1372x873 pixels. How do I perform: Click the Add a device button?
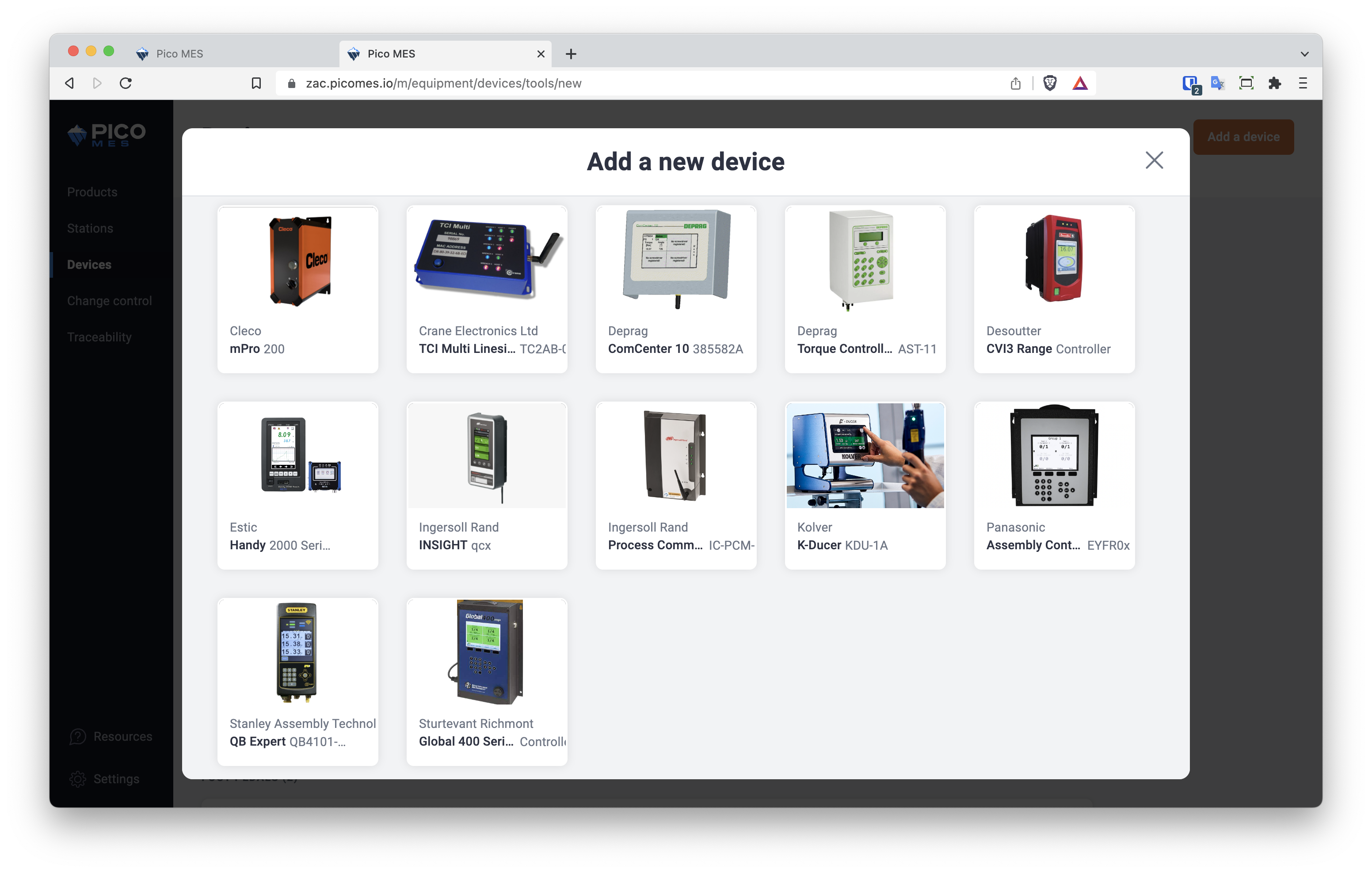1243,137
